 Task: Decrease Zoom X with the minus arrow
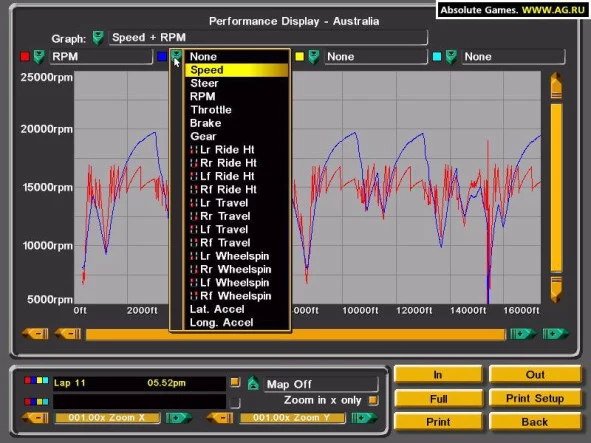coord(35,418)
